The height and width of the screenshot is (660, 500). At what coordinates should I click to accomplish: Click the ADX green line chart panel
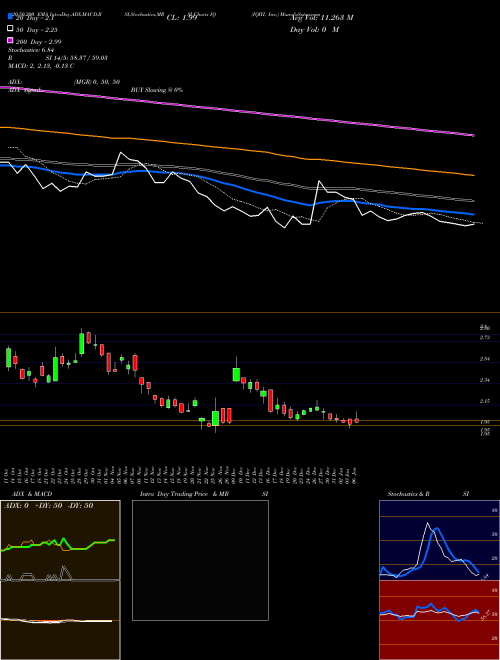[60, 540]
